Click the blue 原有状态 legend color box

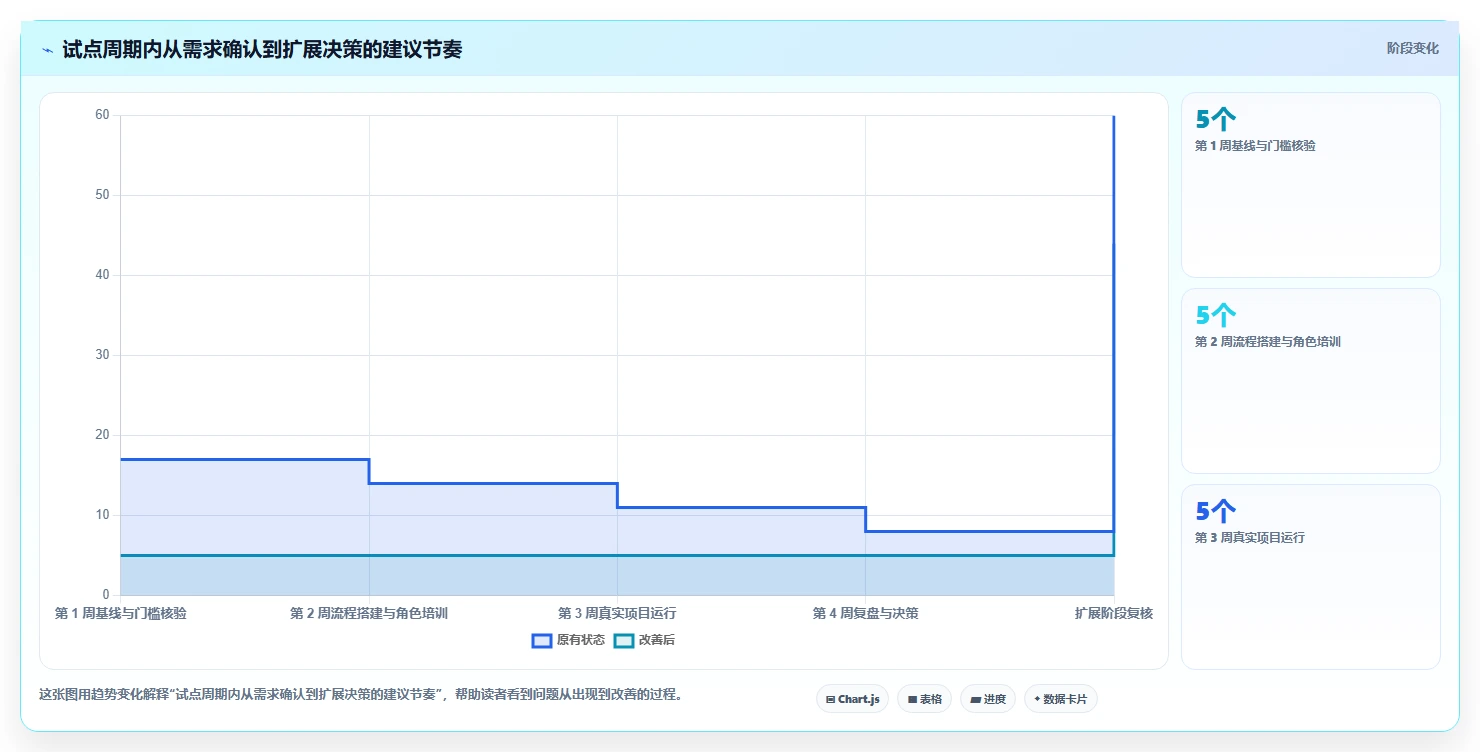[x=542, y=640]
